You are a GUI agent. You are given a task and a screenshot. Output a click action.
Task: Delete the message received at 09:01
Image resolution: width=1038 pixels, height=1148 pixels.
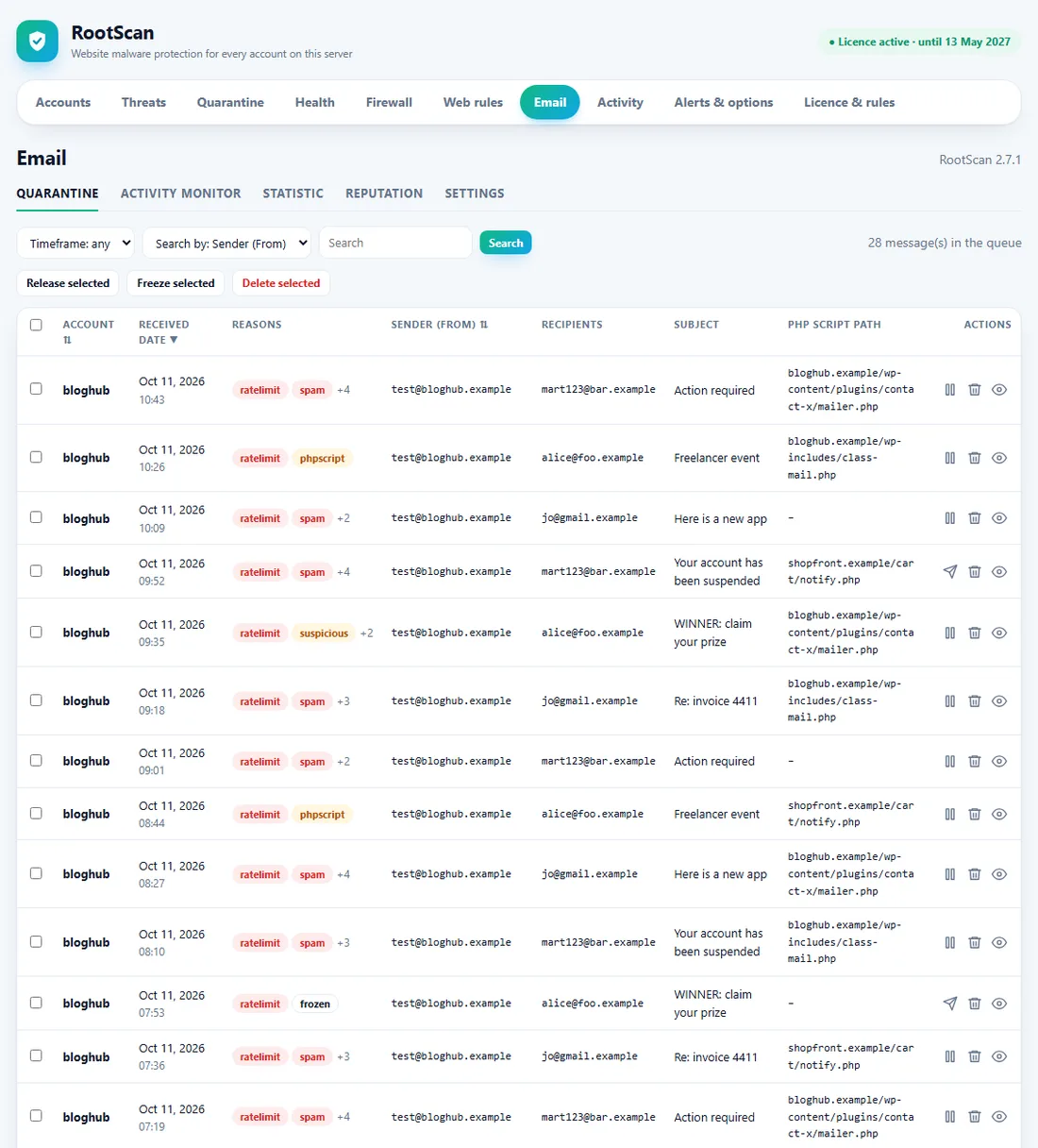975,761
